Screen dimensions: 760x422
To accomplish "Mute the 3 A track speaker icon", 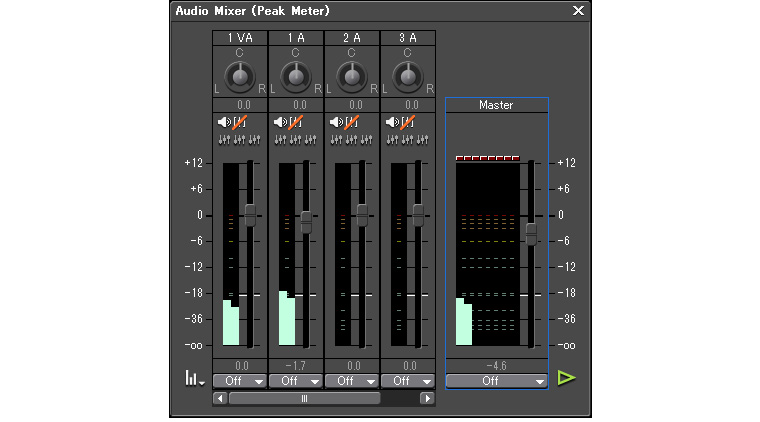I will click(x=393, y=122).
